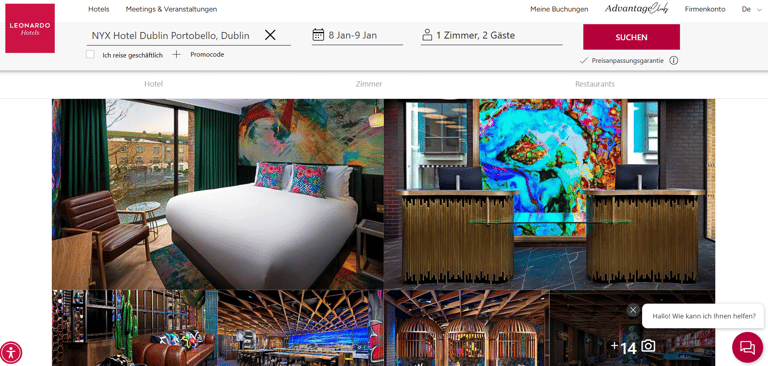Viewport: 768px width, 366px height.
Task: Open the Advantage Club link
Action: (637, 8)
